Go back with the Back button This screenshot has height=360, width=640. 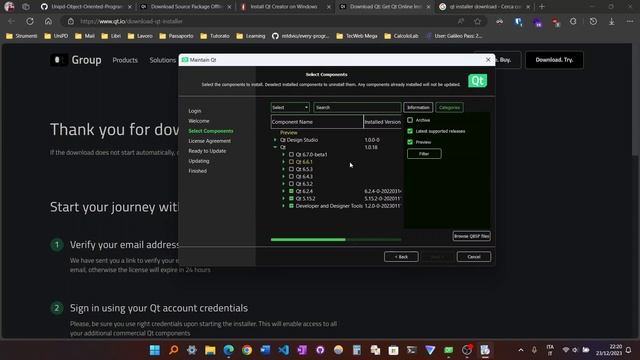[x=401, y=257]
